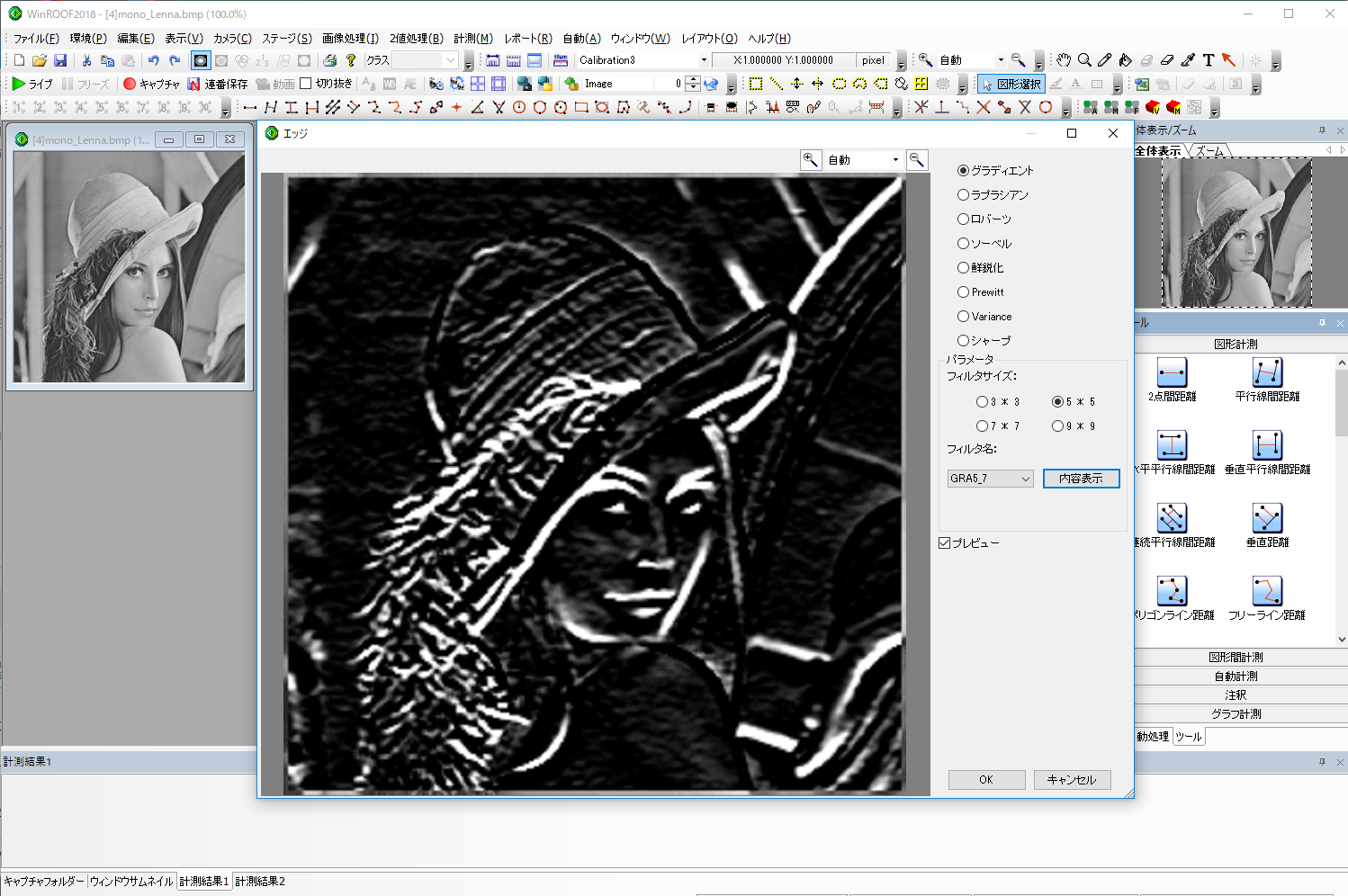Increase the Image number stepper

[x=693, y=79]
